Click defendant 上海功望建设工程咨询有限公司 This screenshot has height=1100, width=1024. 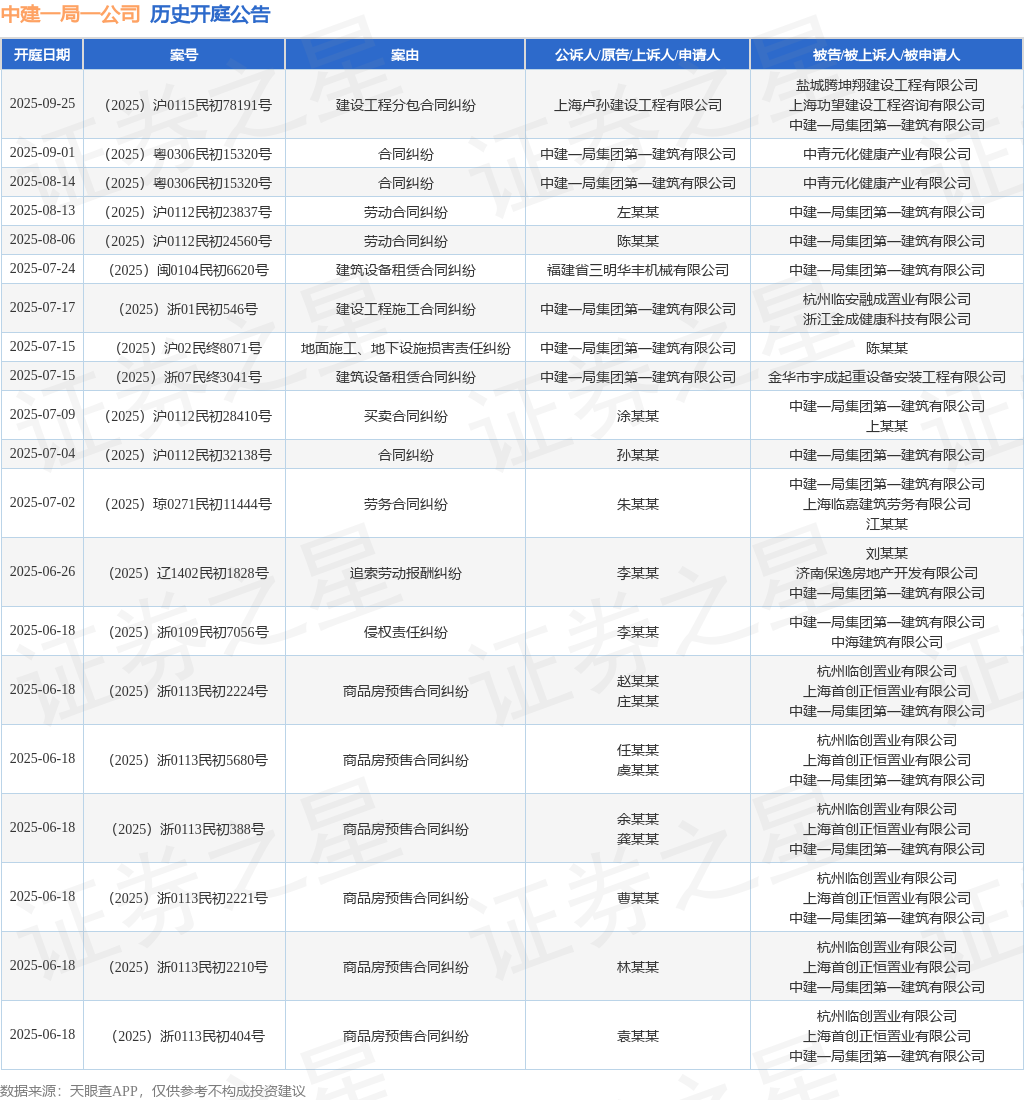887,105
